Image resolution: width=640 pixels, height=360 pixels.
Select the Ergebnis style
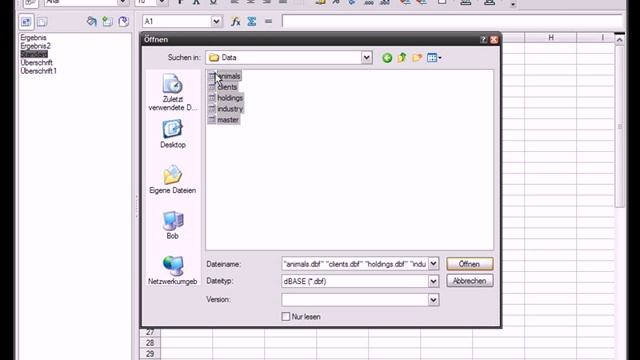(33, 38)
